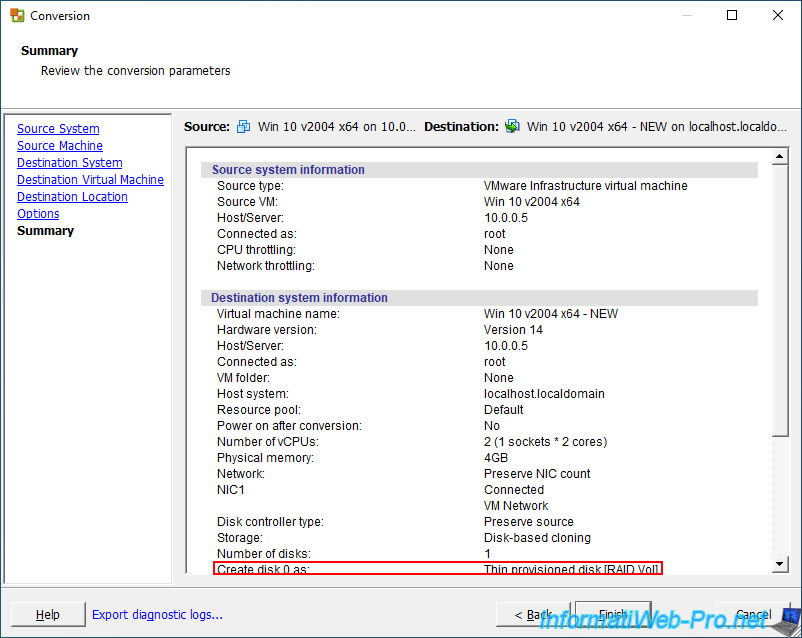Click the '4GB' physical memory value
The height and width of the screenshot is (638, 802).
(x=496, y=457)
